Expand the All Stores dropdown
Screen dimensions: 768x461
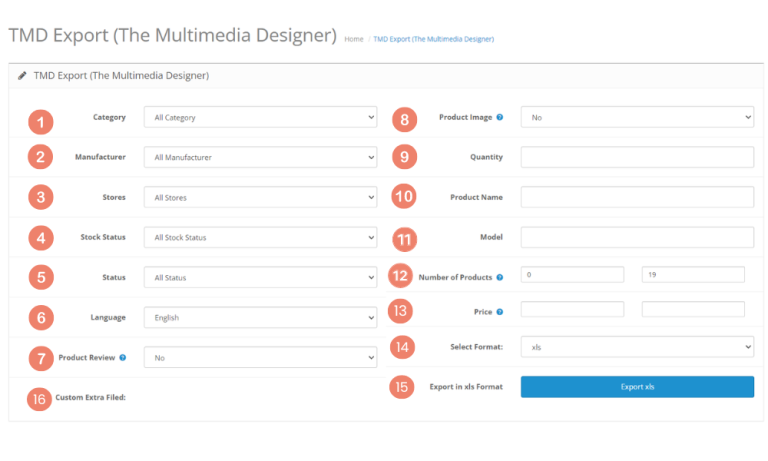click(261, 197)
